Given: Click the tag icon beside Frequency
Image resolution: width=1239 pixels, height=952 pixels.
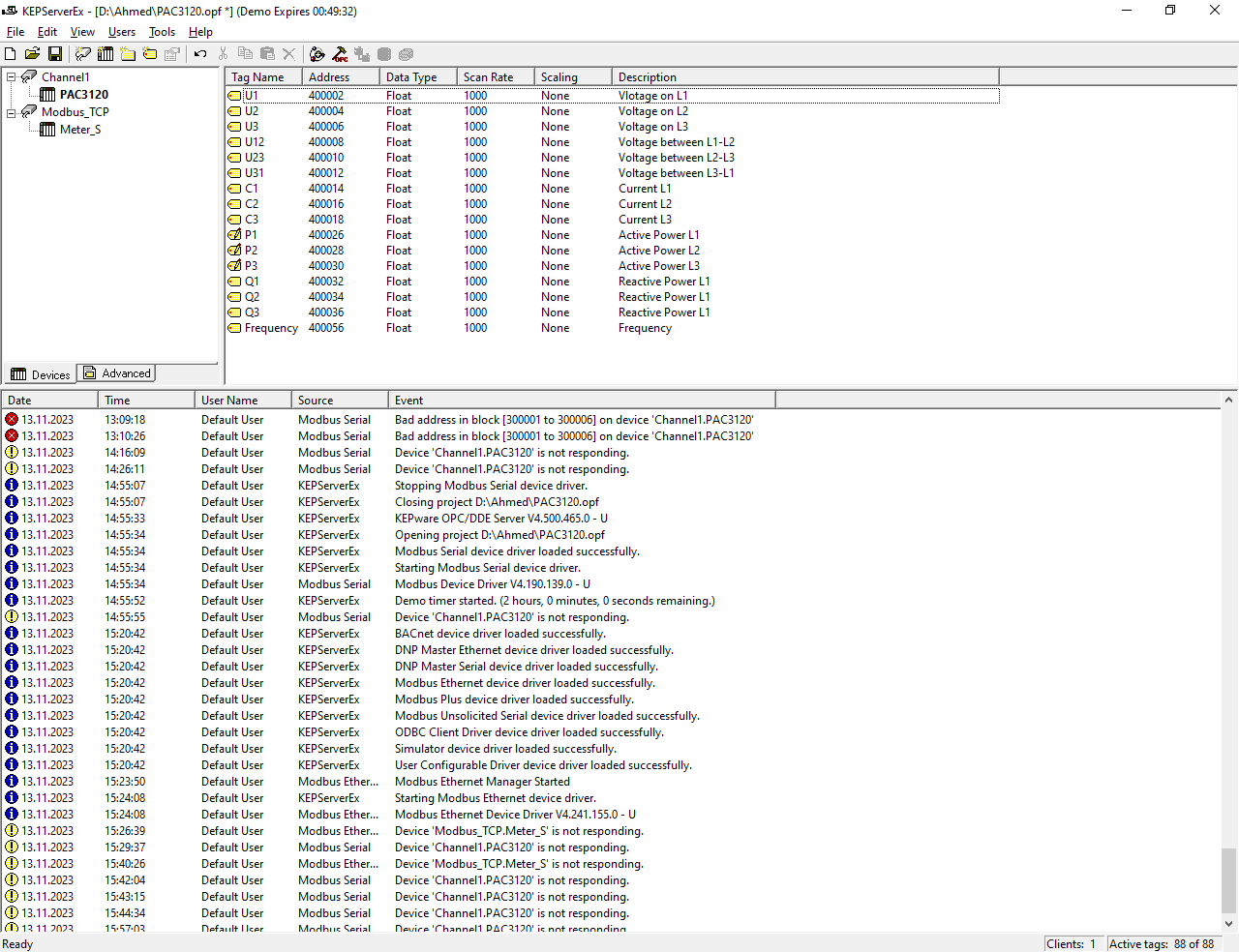Looking at the screenshot, I should click(x=234, y=328).
